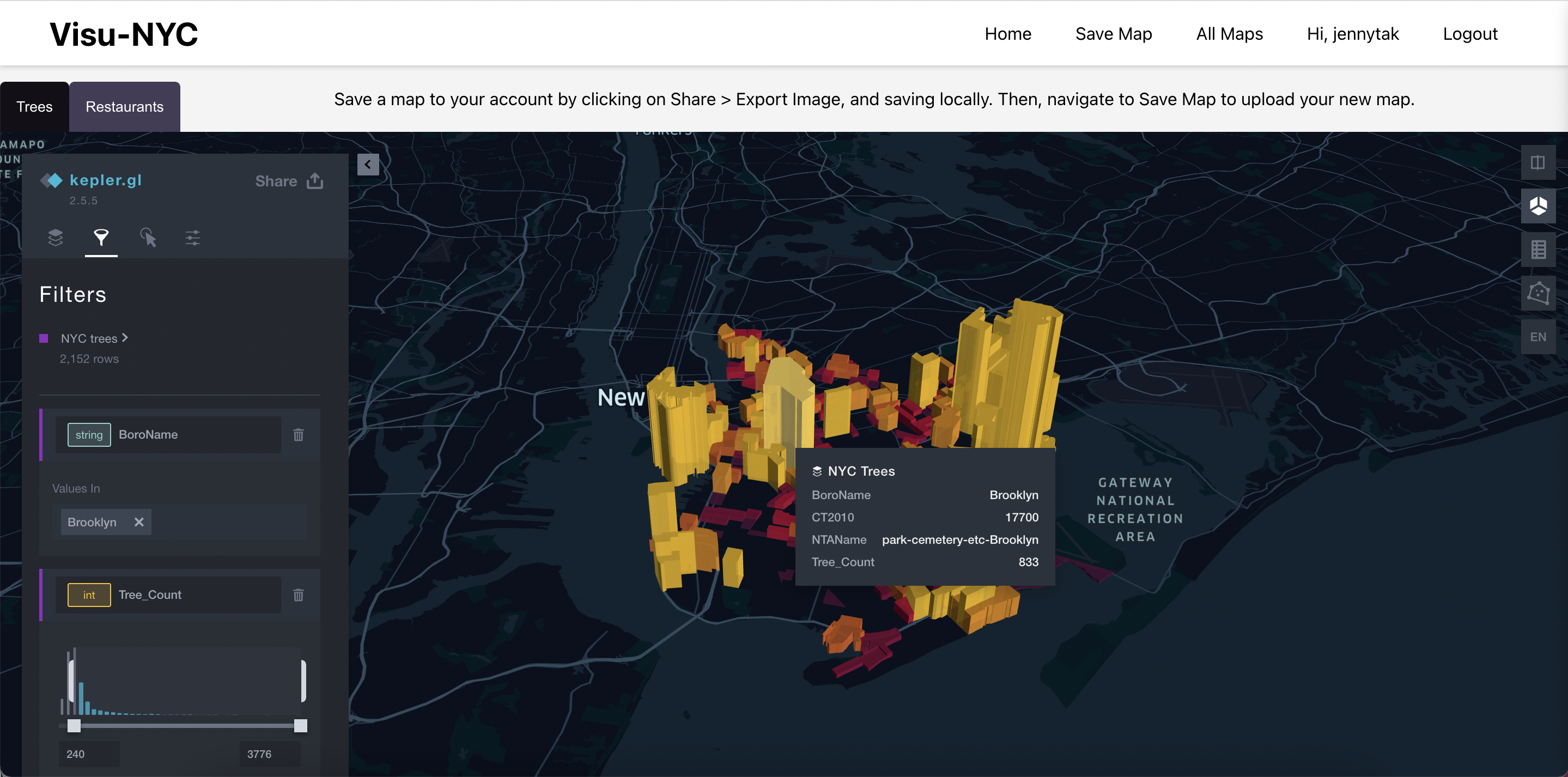Screen dimensions: 1568x777
Task: Click the draw on map icon
Action: point(1537,294)
